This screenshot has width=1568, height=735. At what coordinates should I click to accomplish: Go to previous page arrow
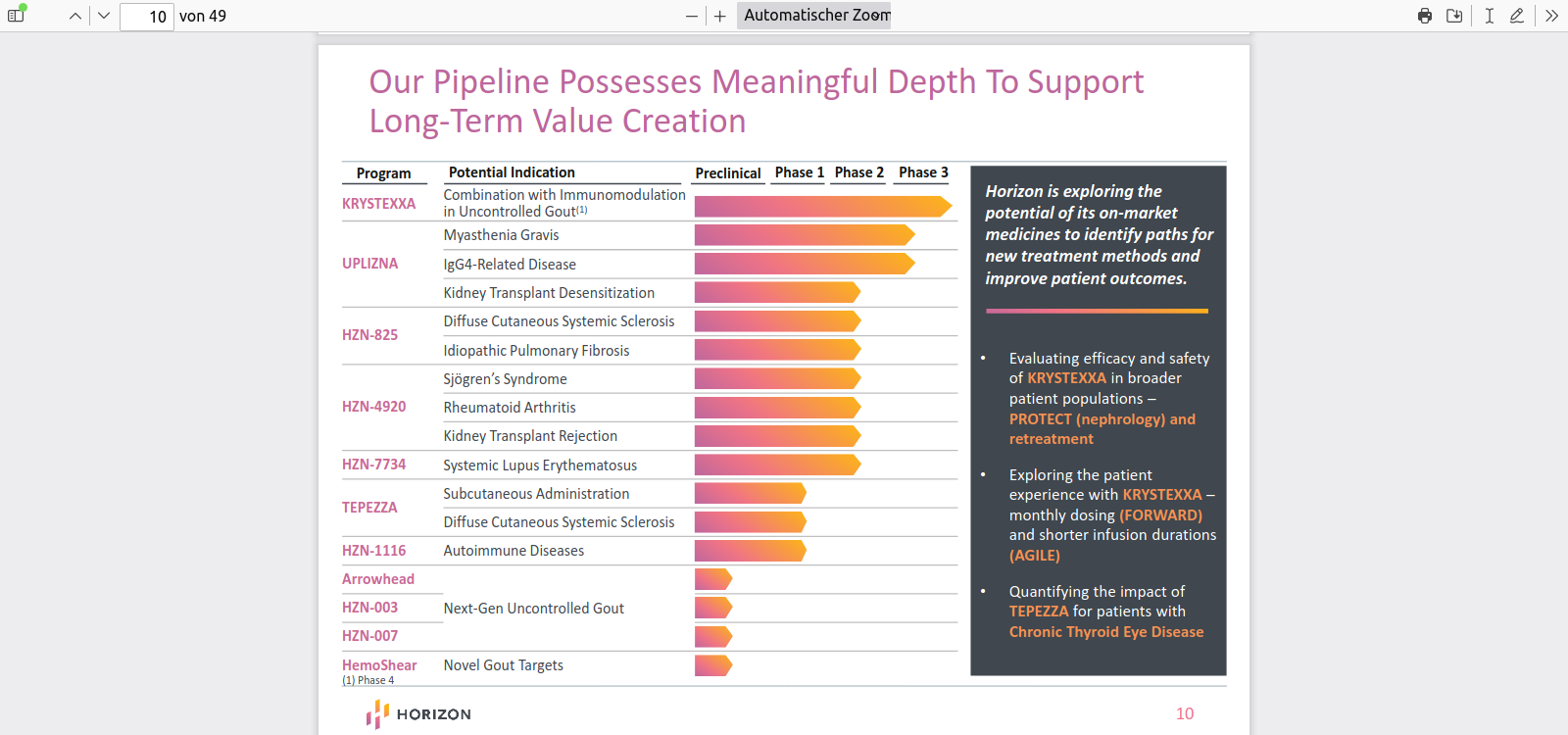75,16
